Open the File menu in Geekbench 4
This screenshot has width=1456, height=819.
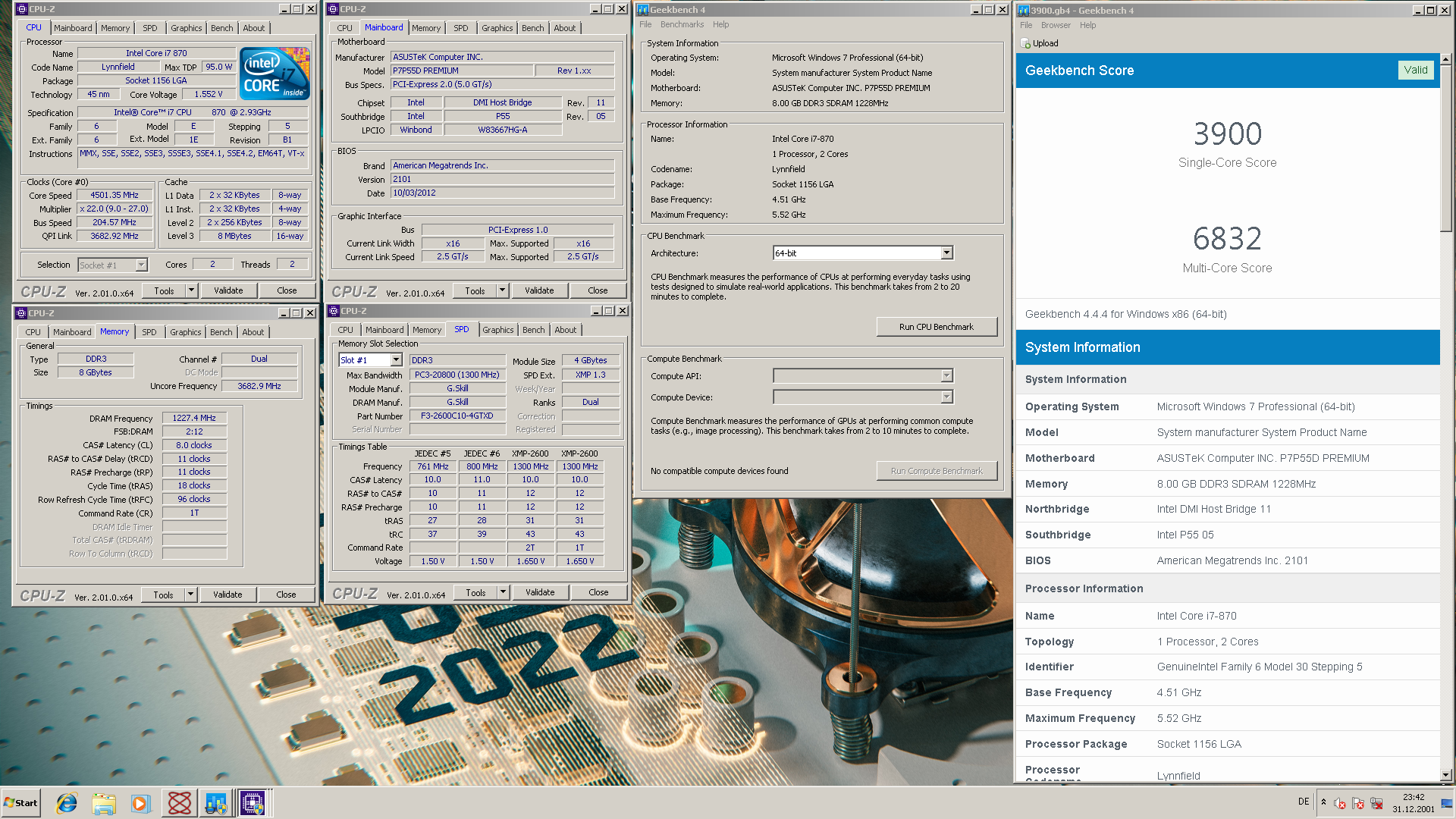[x=645, y=24]
